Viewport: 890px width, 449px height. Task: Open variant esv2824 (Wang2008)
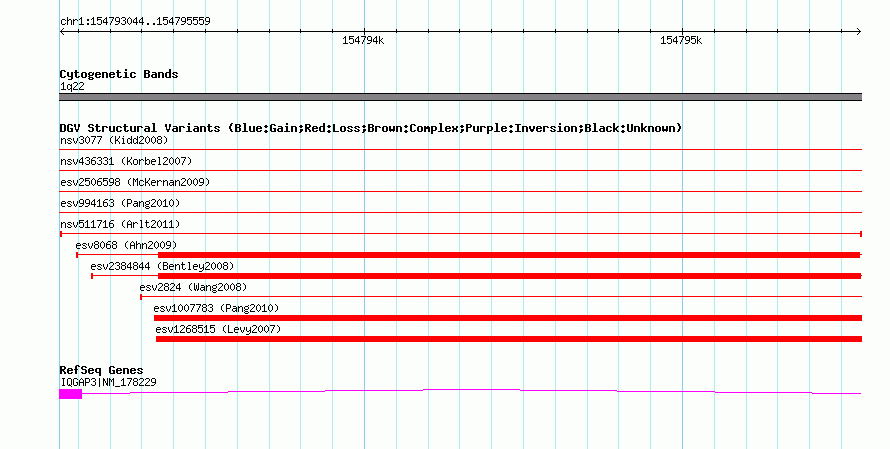193,287
